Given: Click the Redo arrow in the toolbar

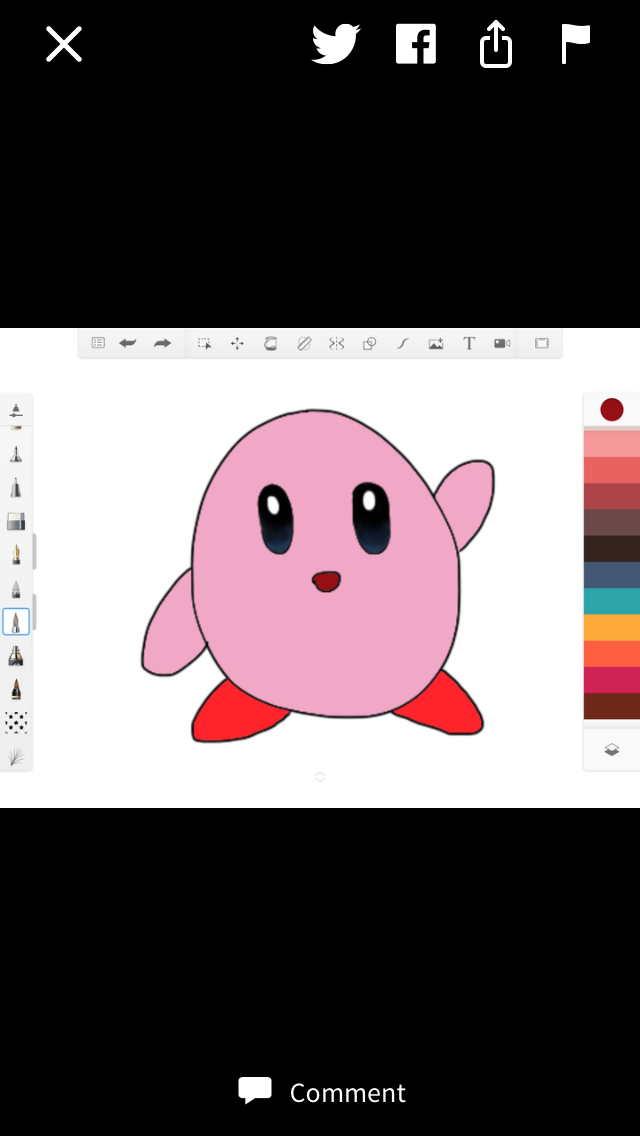Looking at the screenshot, I should (x=162, y=343).
